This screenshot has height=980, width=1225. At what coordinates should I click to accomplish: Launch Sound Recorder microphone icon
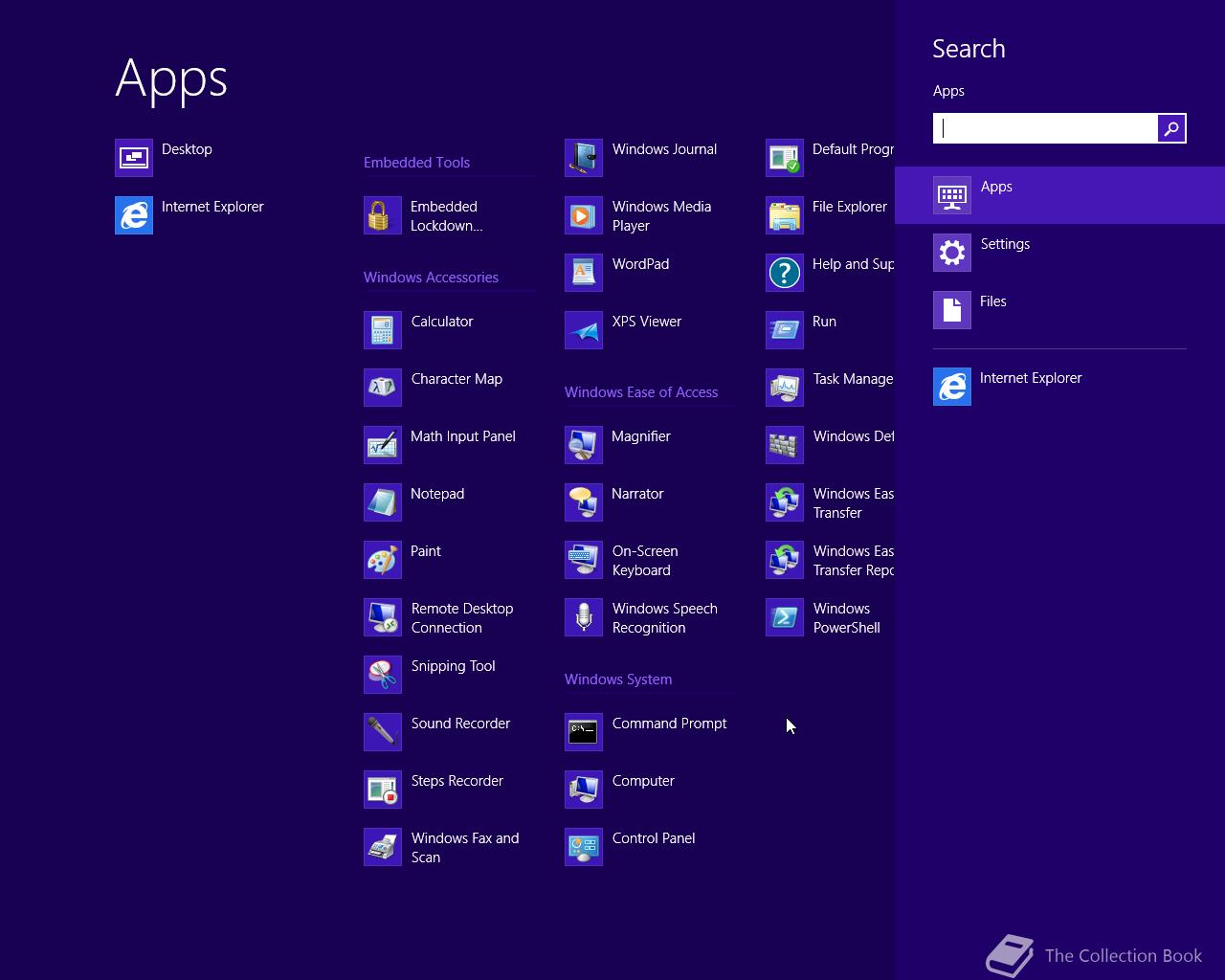383,732
